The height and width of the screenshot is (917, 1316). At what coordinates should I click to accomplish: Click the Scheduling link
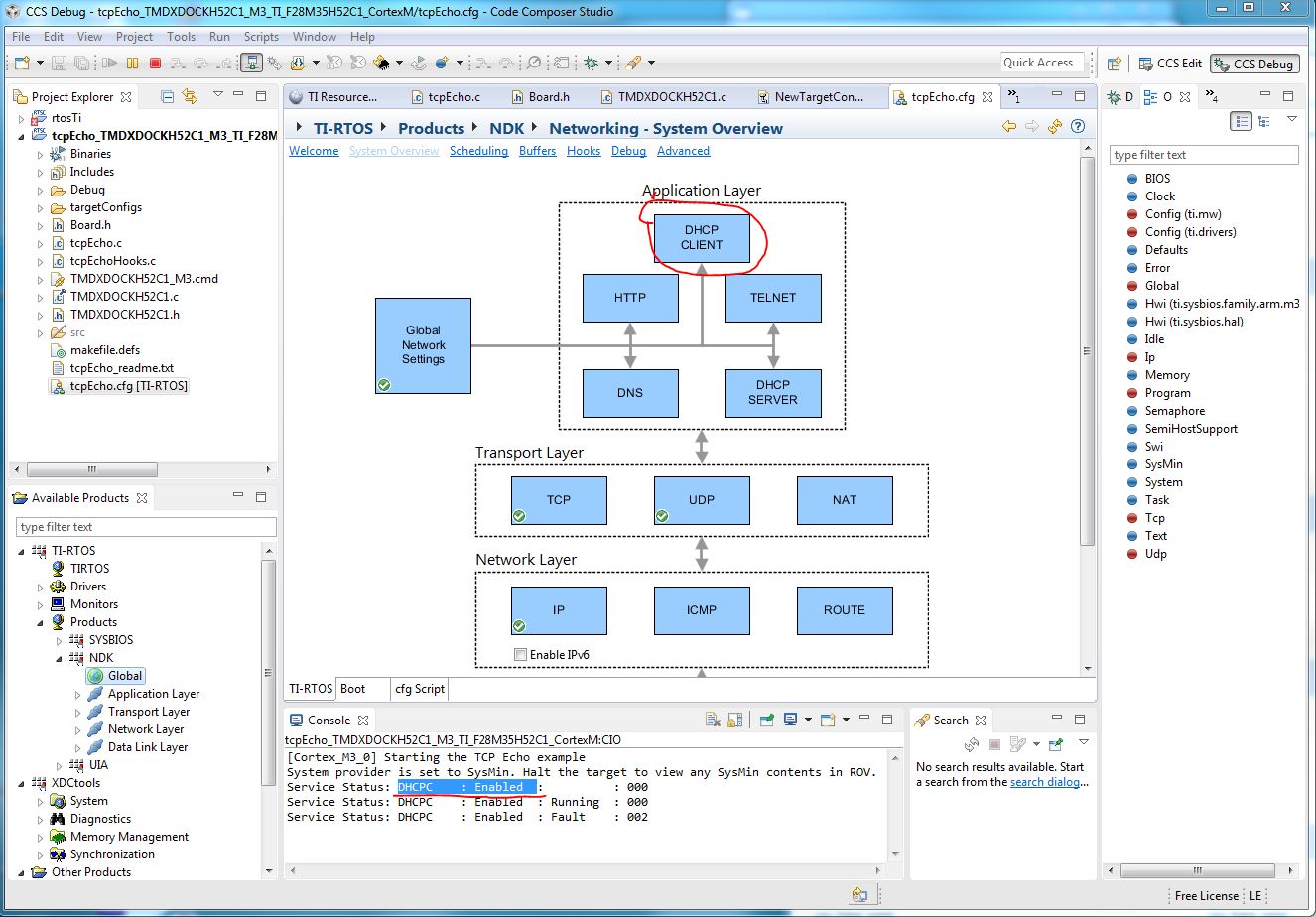pyautogui.click(x=478, y=151)
